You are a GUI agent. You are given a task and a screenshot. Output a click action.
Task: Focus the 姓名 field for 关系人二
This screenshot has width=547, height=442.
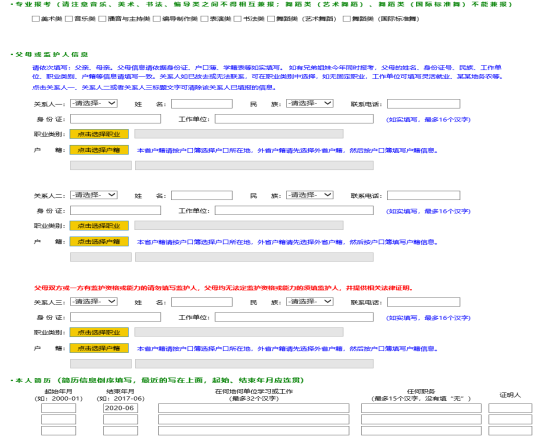click(202, 195)
